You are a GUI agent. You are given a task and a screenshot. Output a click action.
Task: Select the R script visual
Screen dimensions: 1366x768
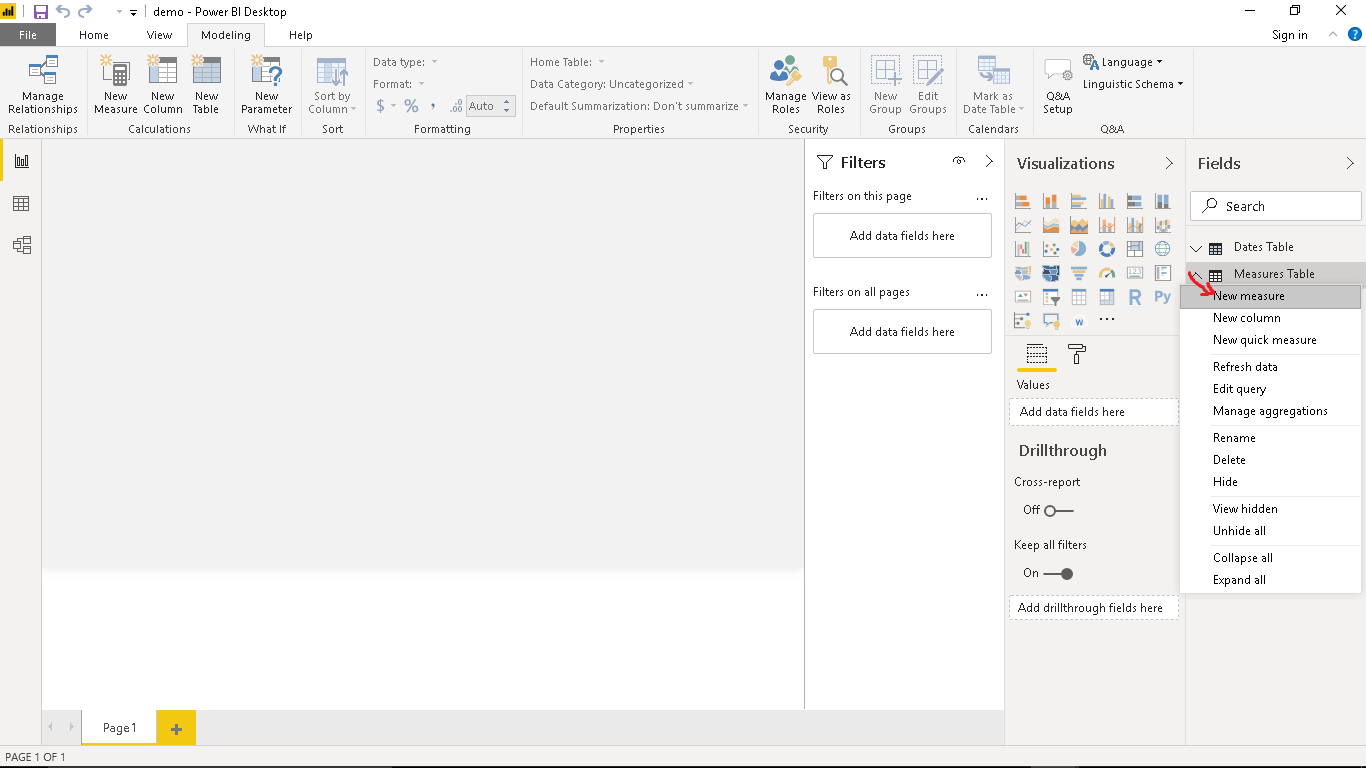pyautogui.click(x=1135, y=297)
